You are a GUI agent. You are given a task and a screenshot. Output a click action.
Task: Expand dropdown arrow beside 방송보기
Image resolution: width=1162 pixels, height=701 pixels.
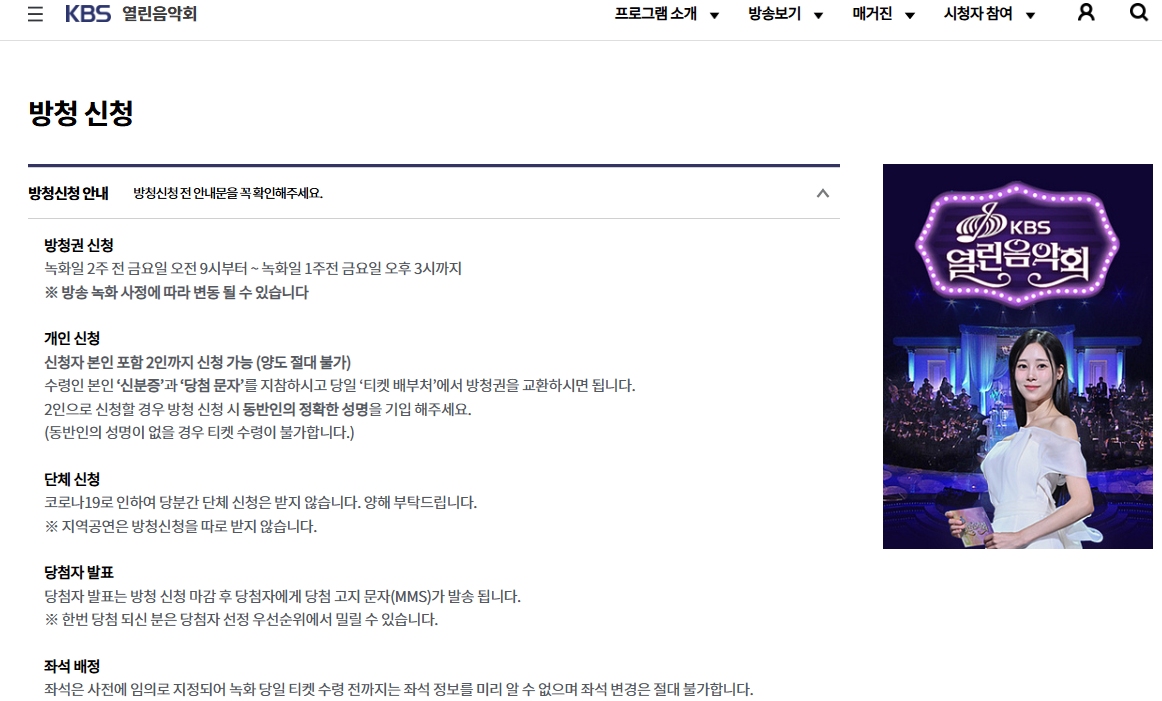(818, 16)
